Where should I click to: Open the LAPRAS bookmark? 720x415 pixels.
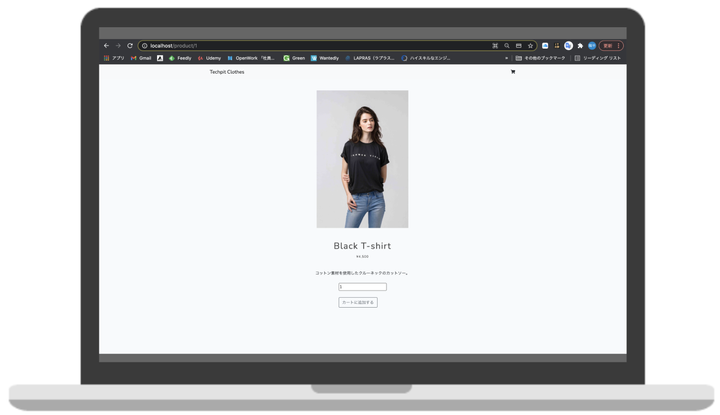point(370,58)
